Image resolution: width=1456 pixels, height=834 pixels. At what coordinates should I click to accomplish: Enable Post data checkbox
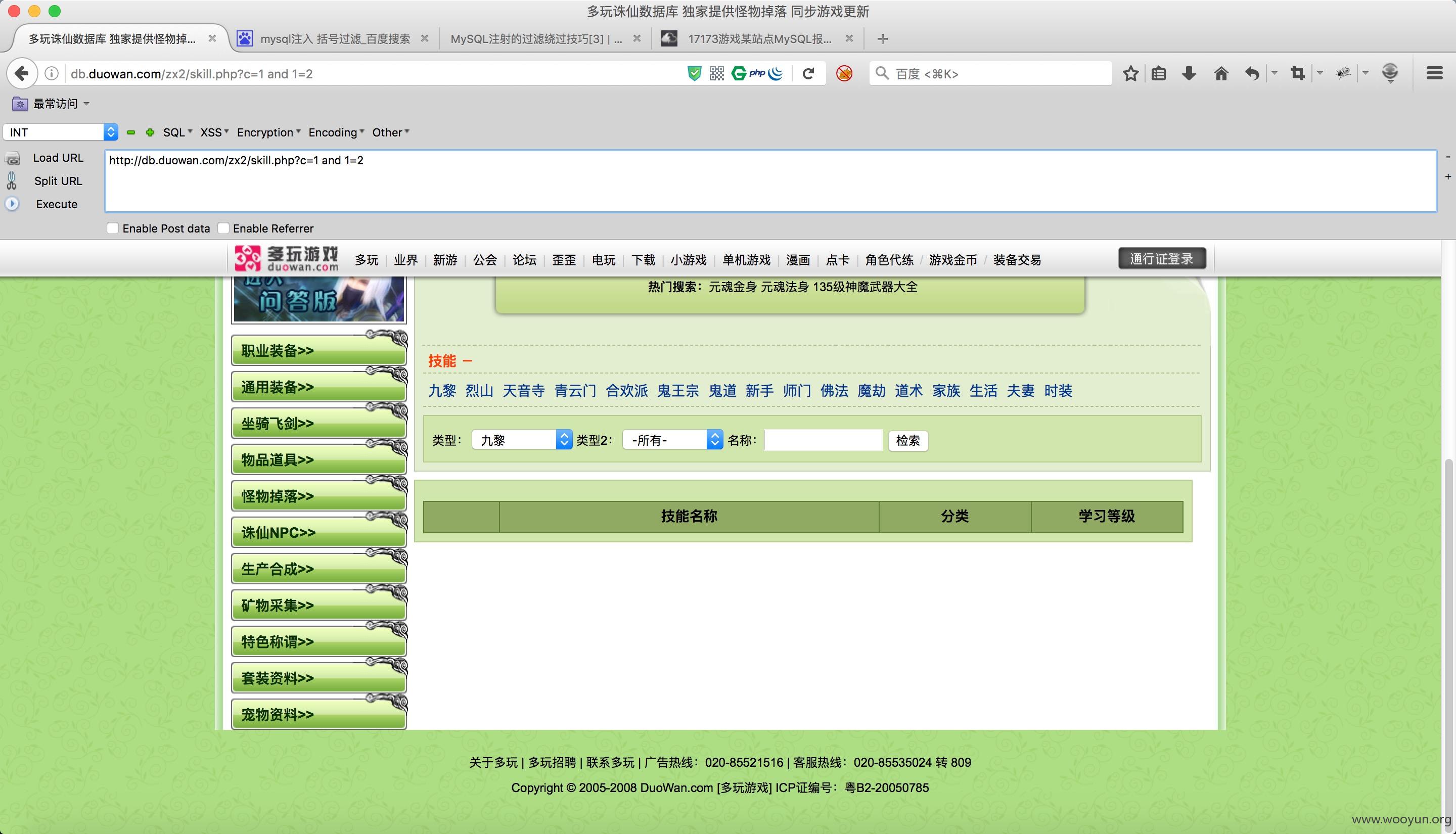point(113,228)
